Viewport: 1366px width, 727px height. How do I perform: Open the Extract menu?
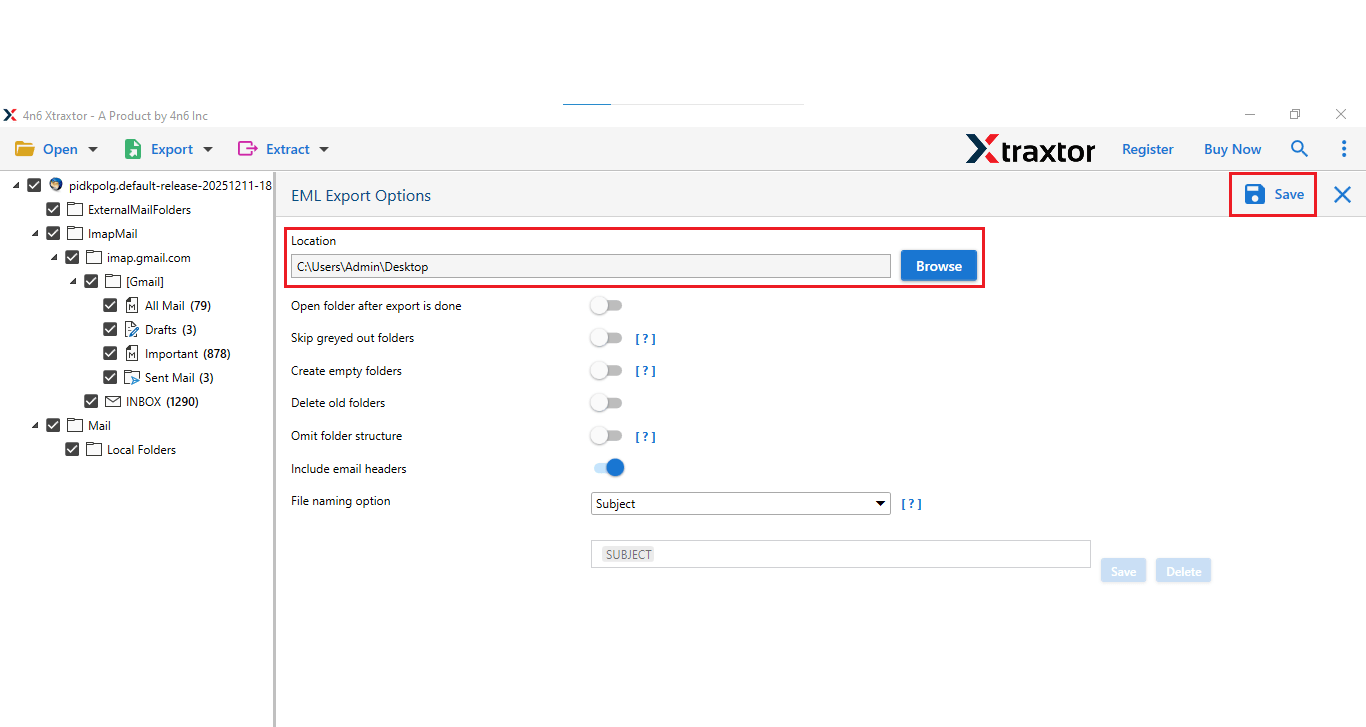point(284,149)
